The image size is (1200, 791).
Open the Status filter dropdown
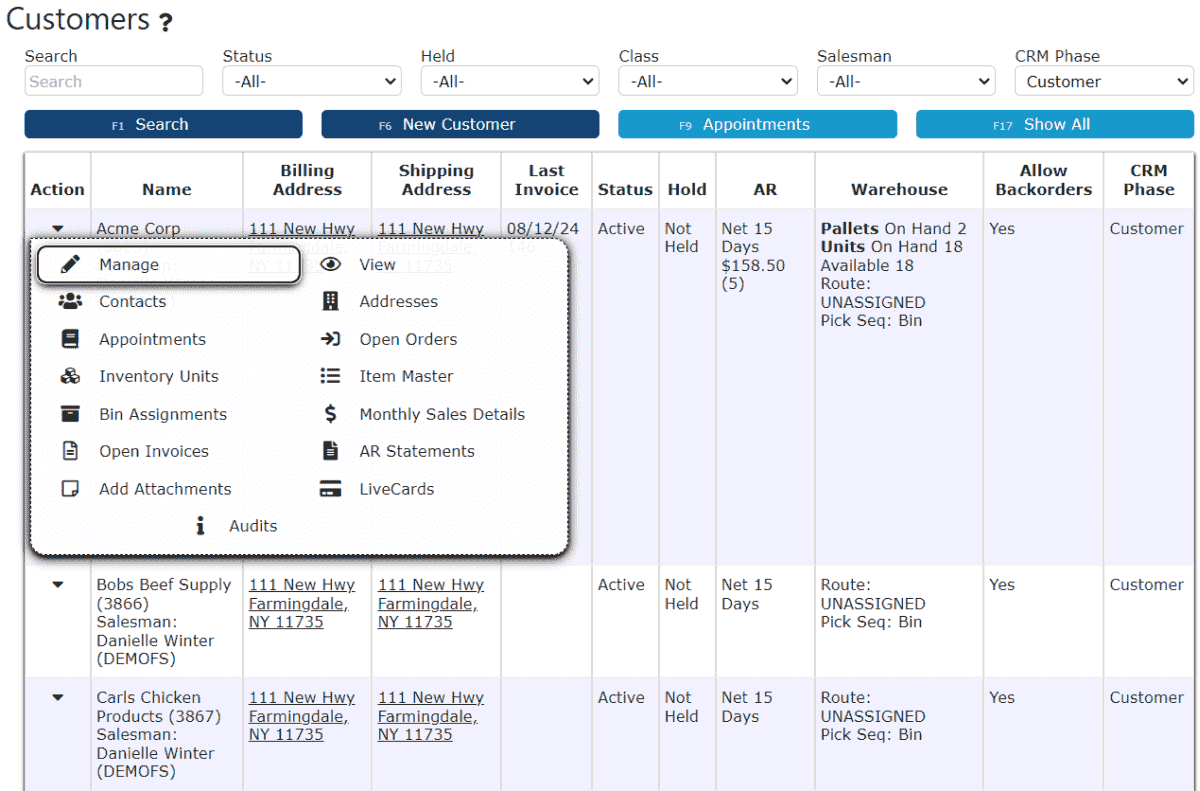tap(312, 82)
